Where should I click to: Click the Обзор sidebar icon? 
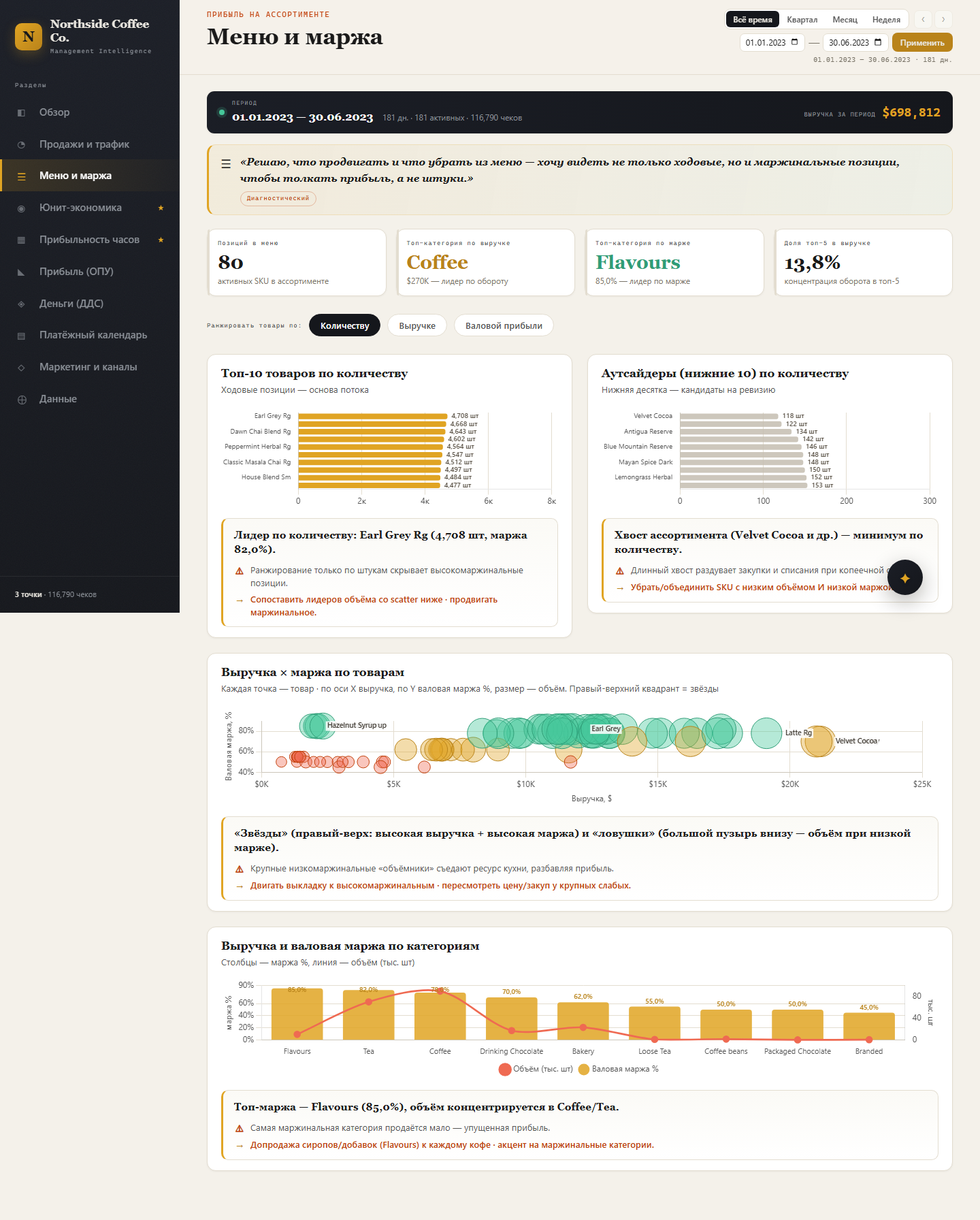tap(21, 112)
